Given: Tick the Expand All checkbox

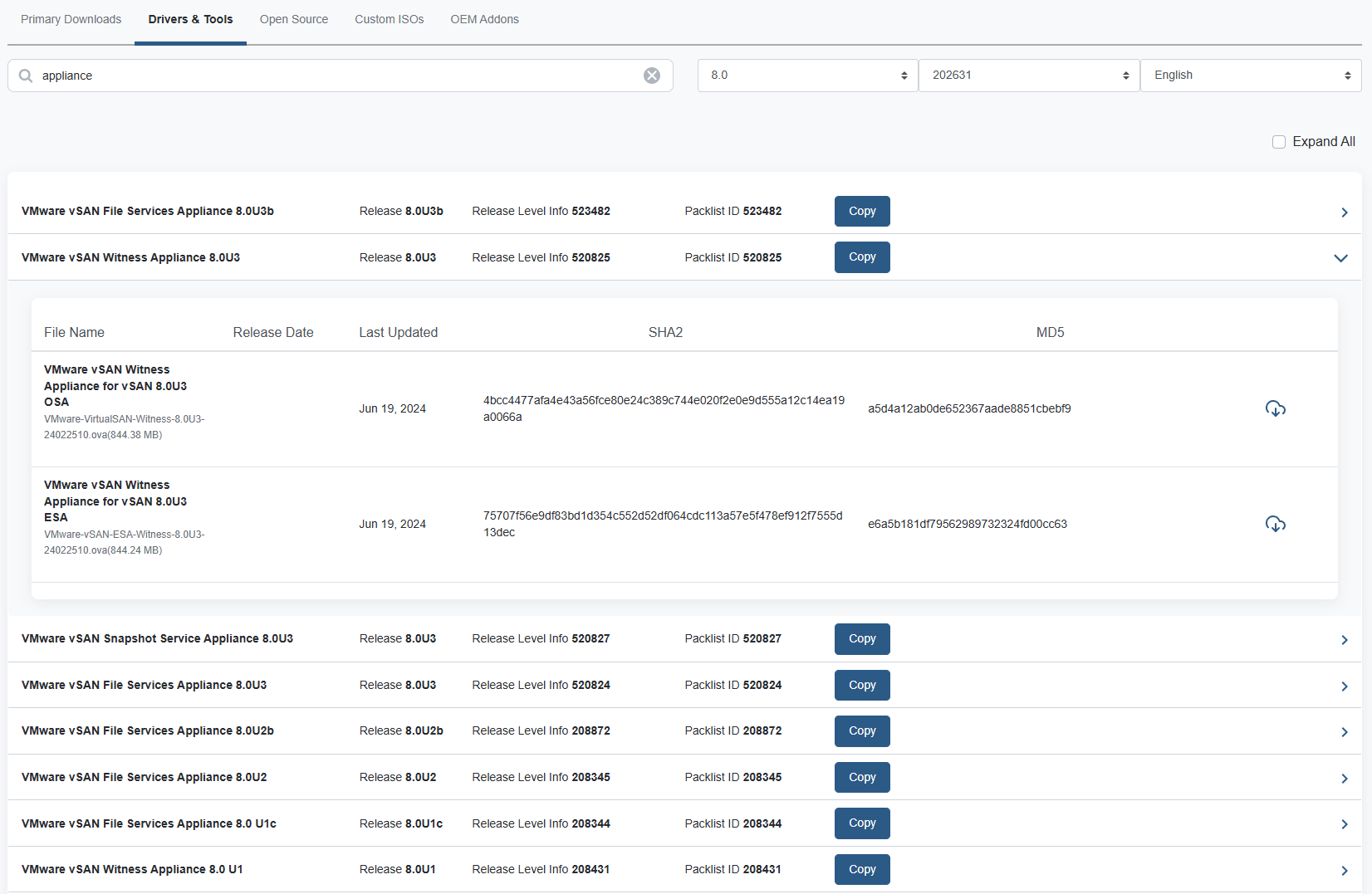Looking at the screenshot, I should click(1279, 142).
